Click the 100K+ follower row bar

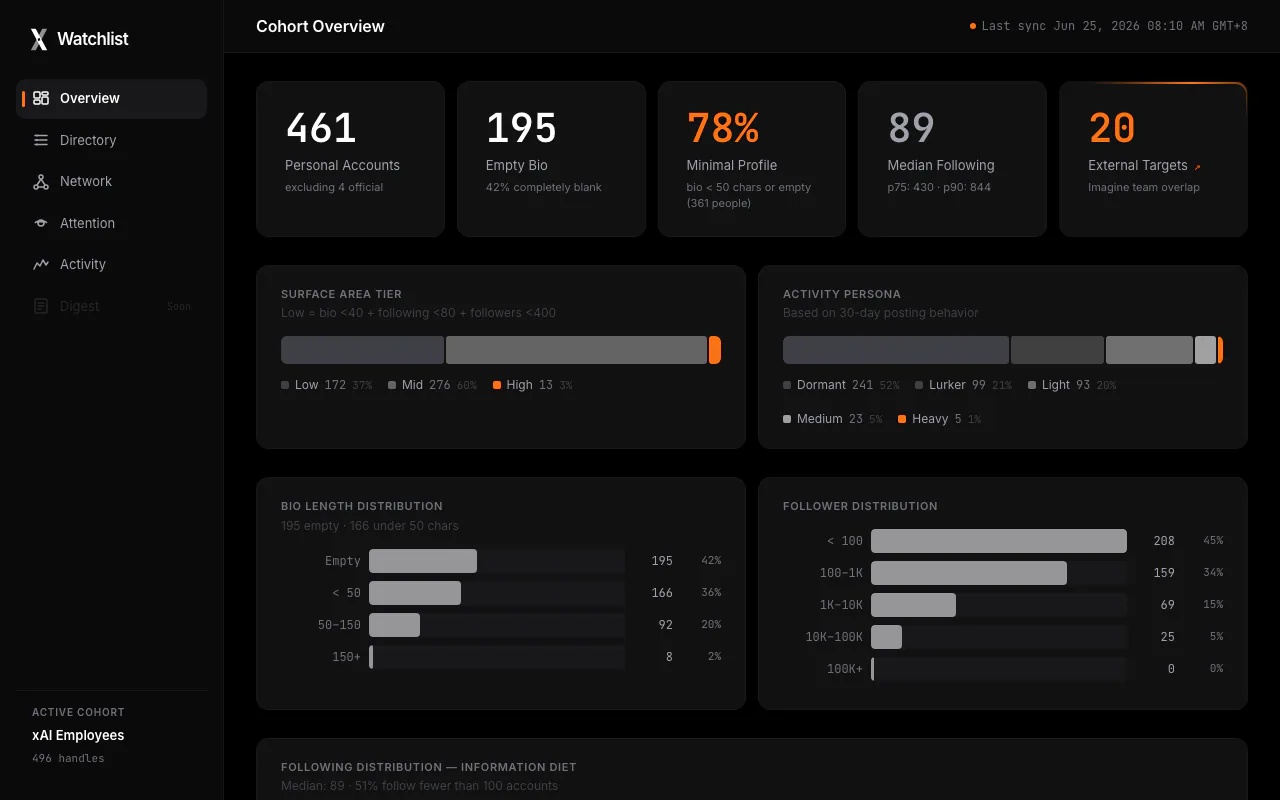[x=999, y=669]
